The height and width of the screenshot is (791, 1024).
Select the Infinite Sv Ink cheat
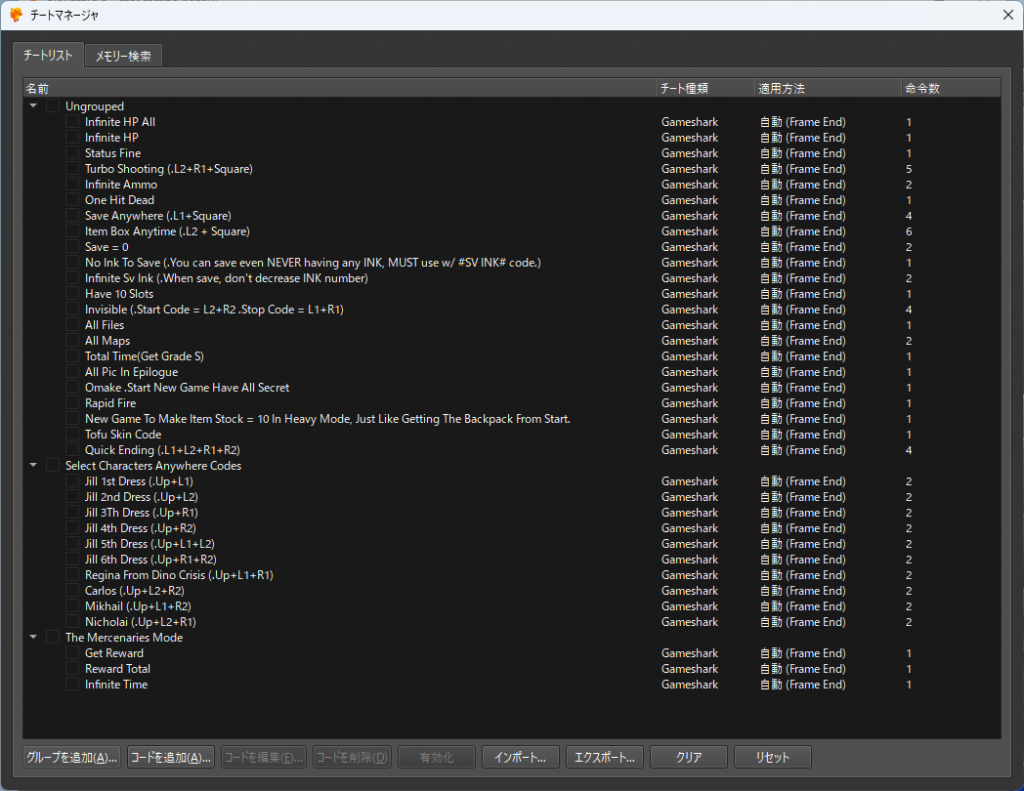pos(511,278)
